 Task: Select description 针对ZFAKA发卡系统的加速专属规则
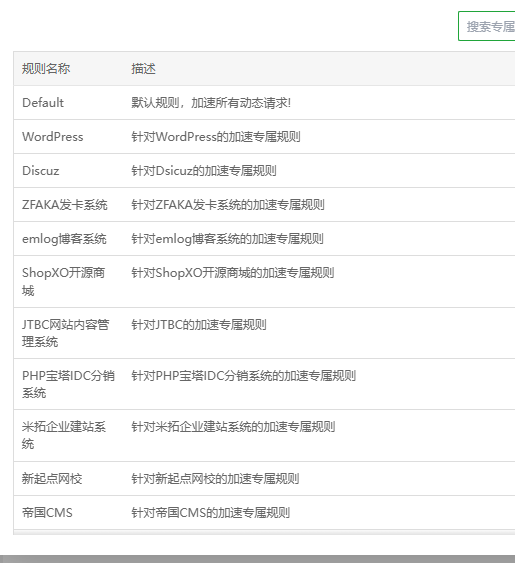(228, 205)
